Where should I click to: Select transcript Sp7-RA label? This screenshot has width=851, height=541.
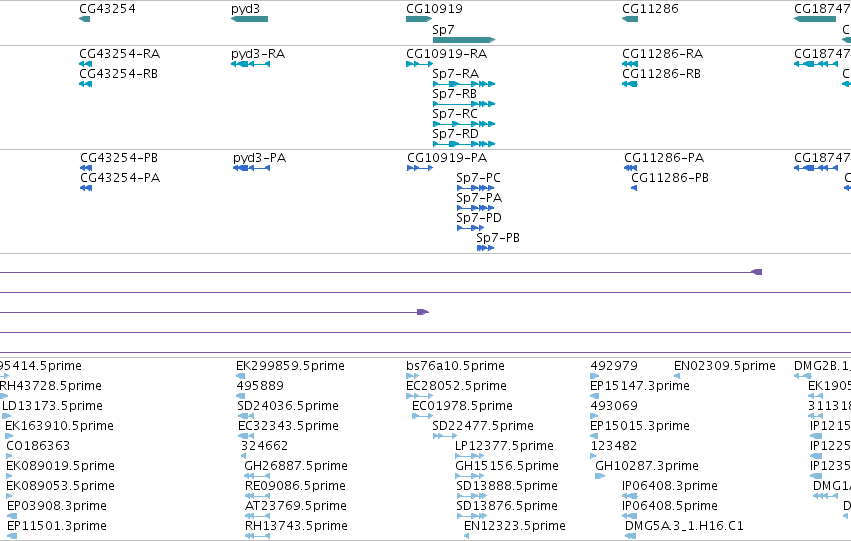point(455,74)
